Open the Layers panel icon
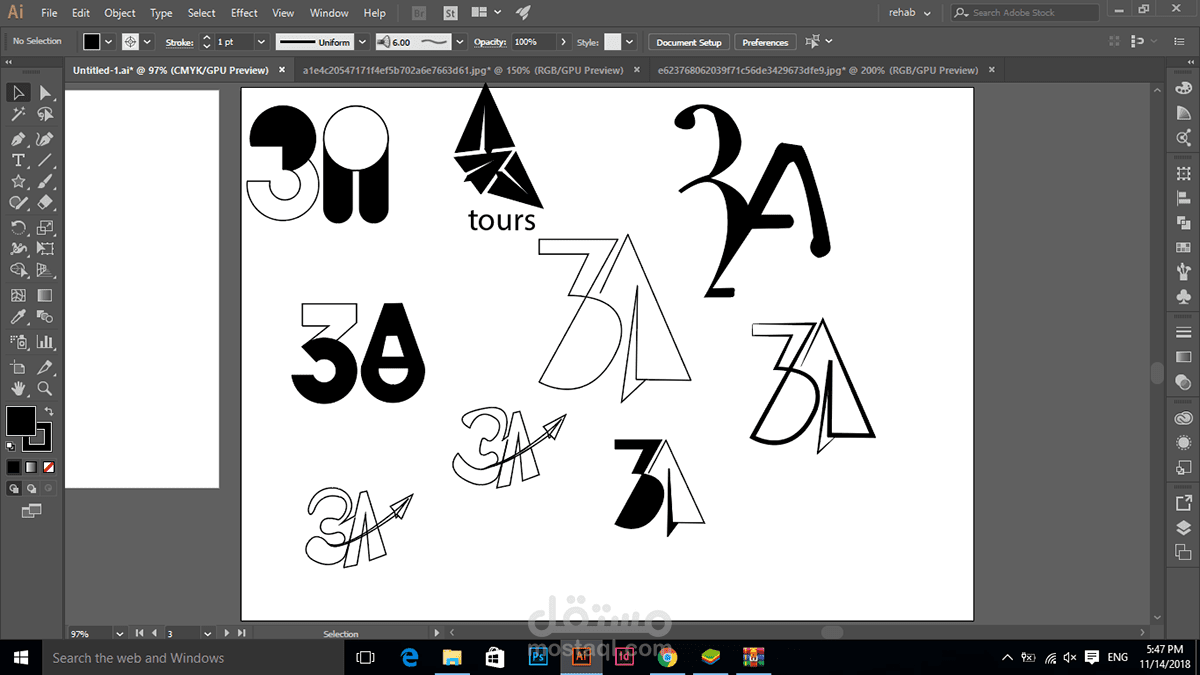The width and height of the screenshot is (1200, 675). point(1184,528)
